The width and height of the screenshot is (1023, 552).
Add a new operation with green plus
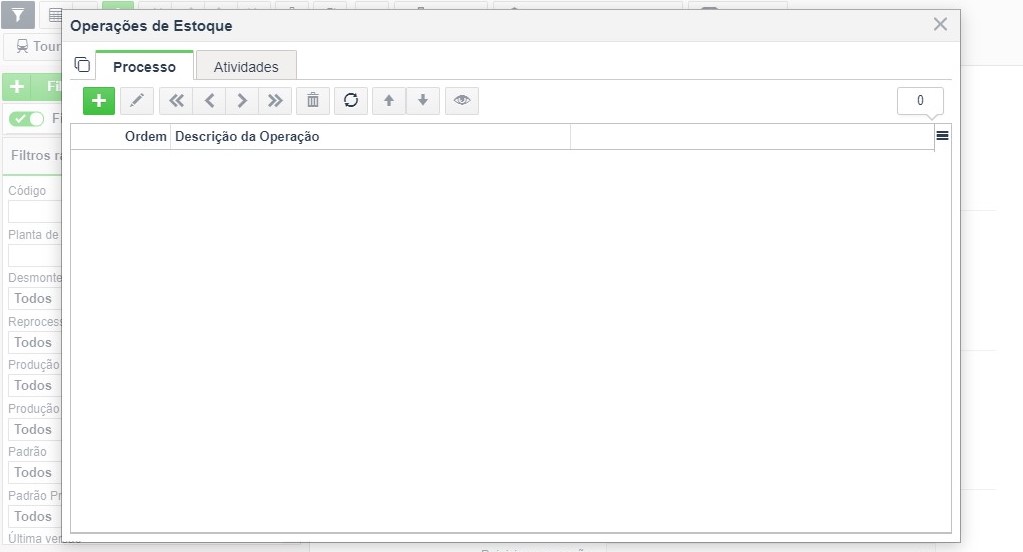99,100
